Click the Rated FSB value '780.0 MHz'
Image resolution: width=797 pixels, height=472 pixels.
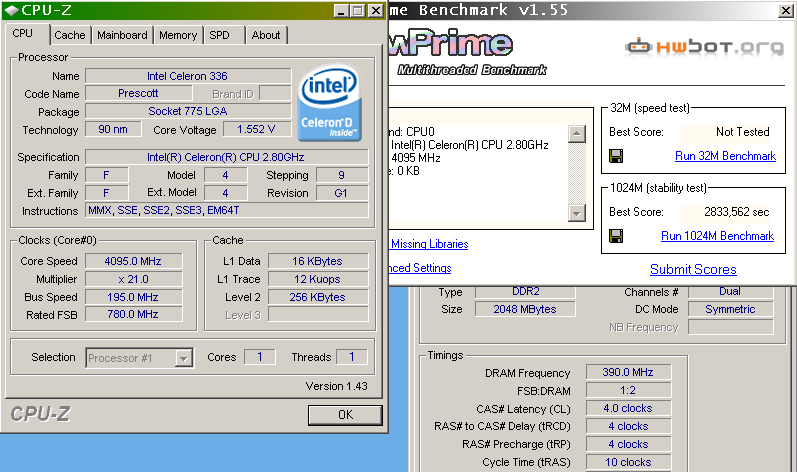pos(133,314)
